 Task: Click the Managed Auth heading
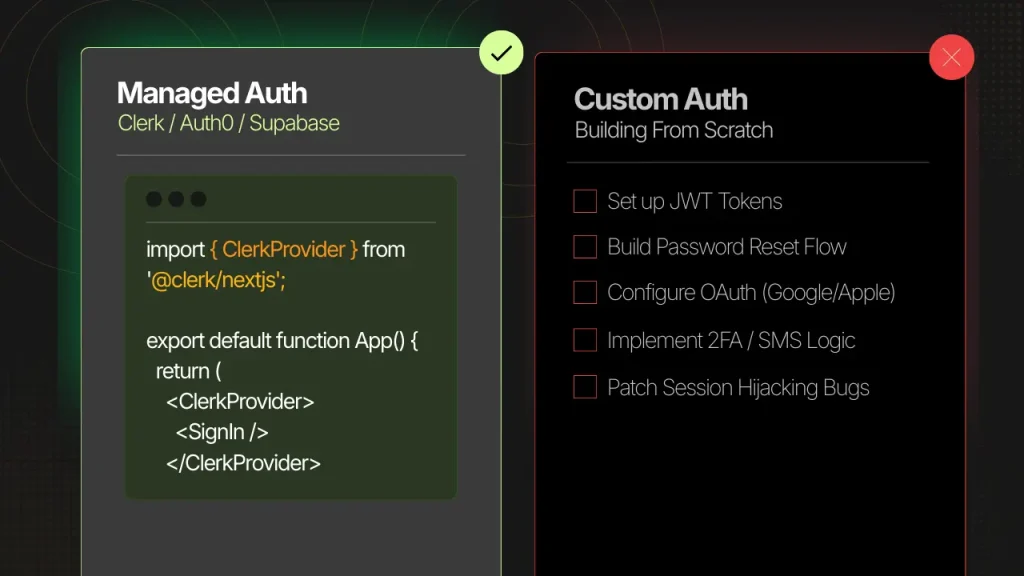pos(212,94)
